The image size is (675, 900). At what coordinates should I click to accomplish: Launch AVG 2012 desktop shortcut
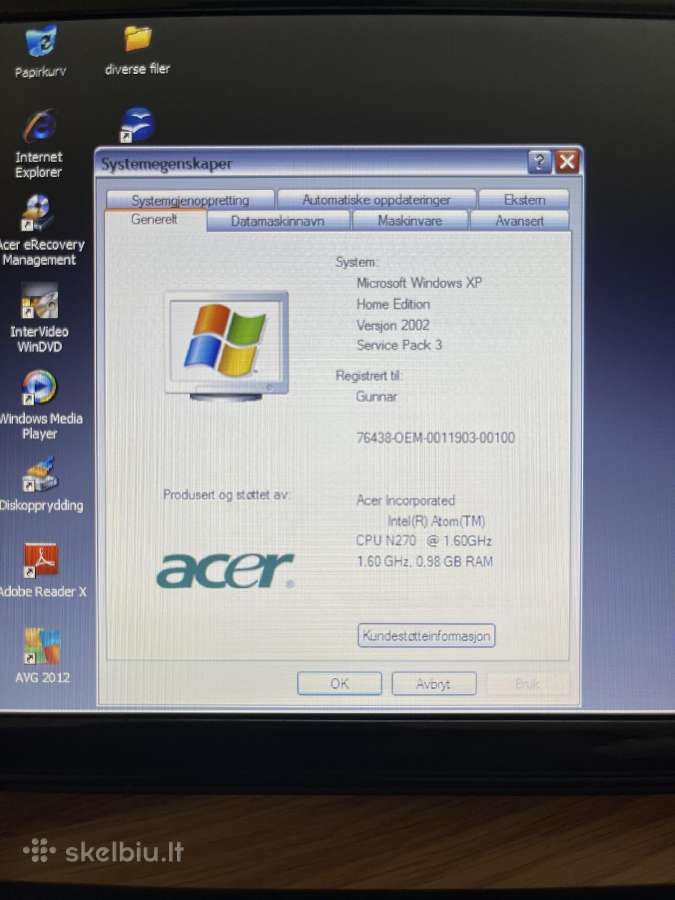[x=41, y=647]
